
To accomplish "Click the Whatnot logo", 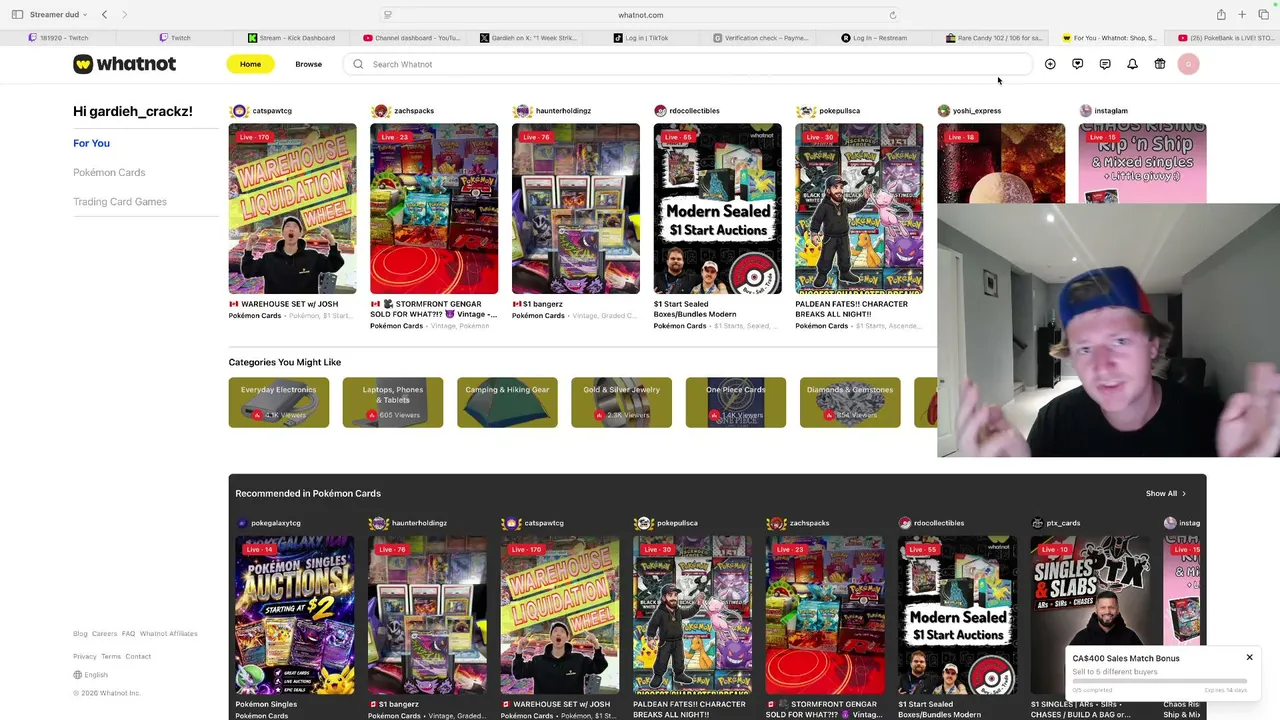I will 124,64.
